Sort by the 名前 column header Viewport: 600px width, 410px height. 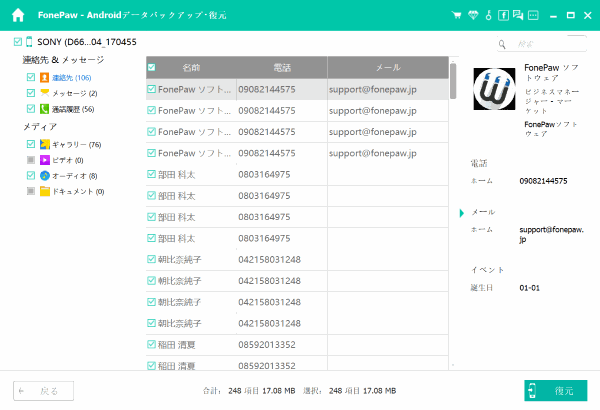pyautogui.click(x=191, y=68)
